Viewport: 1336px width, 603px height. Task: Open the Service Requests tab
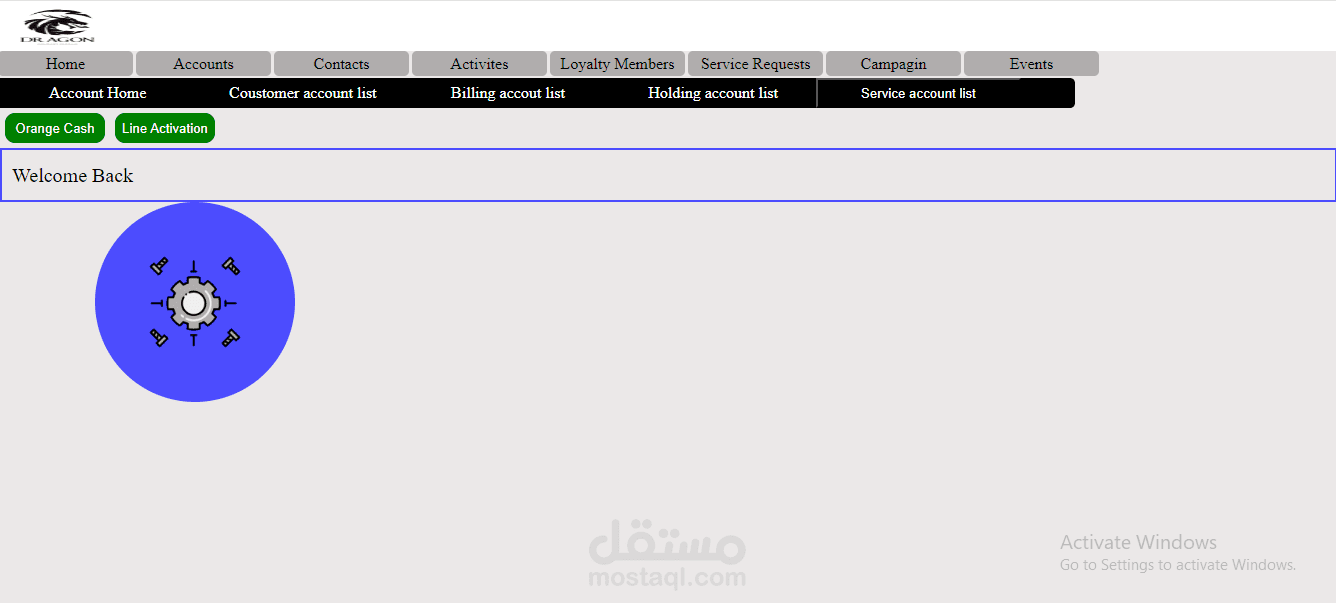pyautogui.click(x=755, y=64)
